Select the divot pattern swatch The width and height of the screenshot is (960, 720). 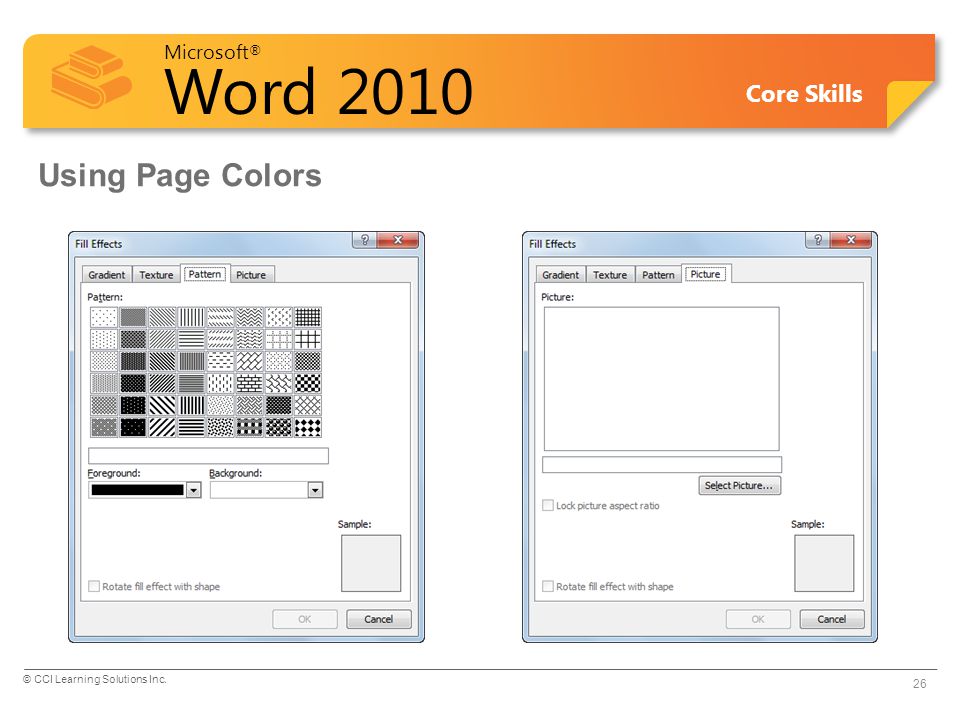pos(279,317)
